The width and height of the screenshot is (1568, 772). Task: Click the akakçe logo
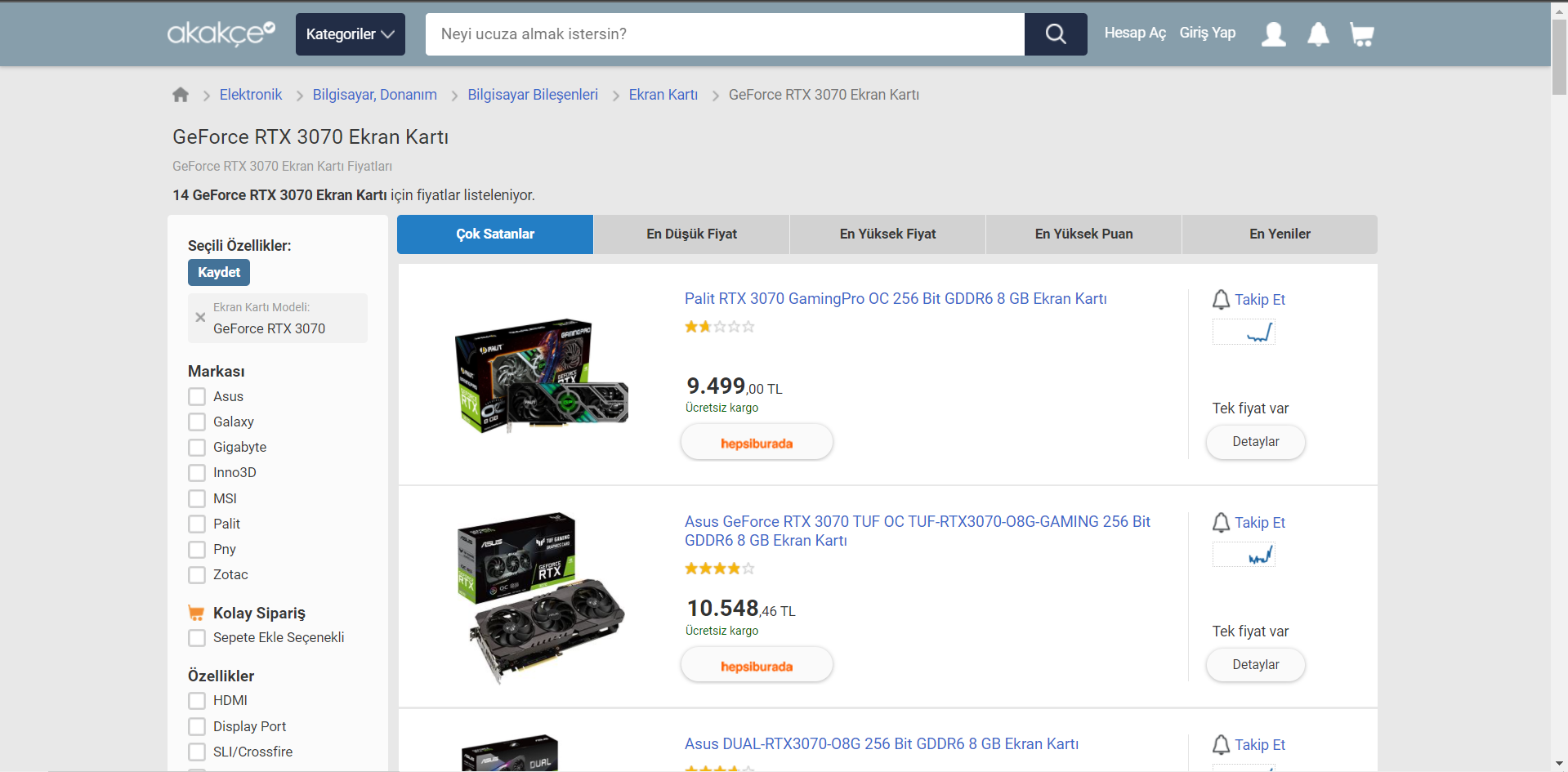221,33
